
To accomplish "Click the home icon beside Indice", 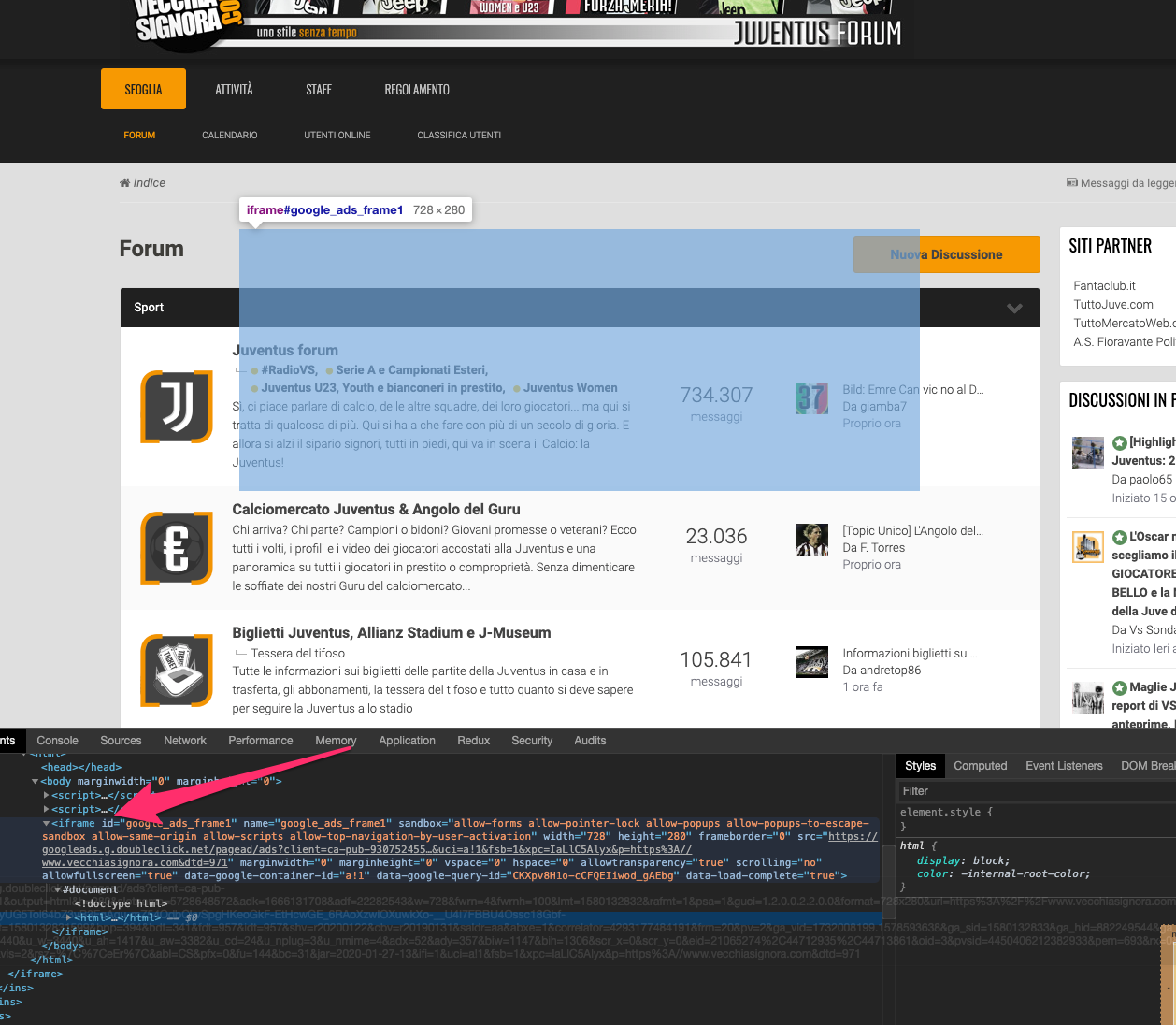I will tap(124, 182).
